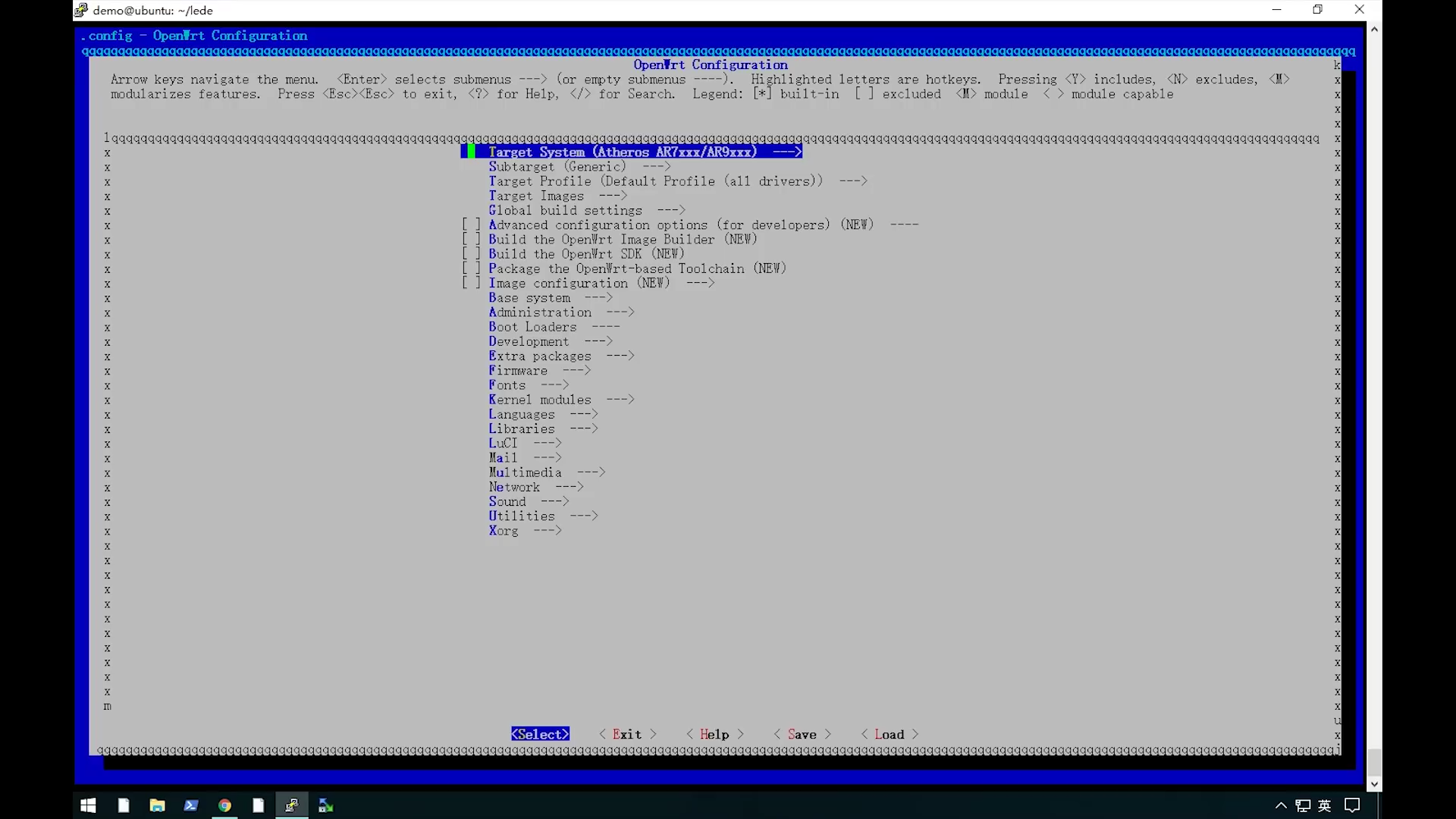Click the centered 'OpenWrt Configuration' title
This screenshot has width=1456, height=819.
pos(711,65)
